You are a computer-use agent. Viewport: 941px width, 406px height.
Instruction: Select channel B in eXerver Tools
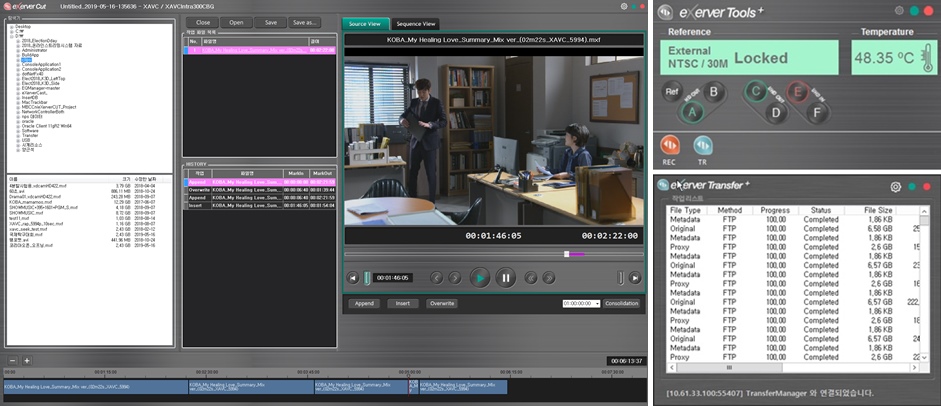pyautogui.click(x=714, y=92)
